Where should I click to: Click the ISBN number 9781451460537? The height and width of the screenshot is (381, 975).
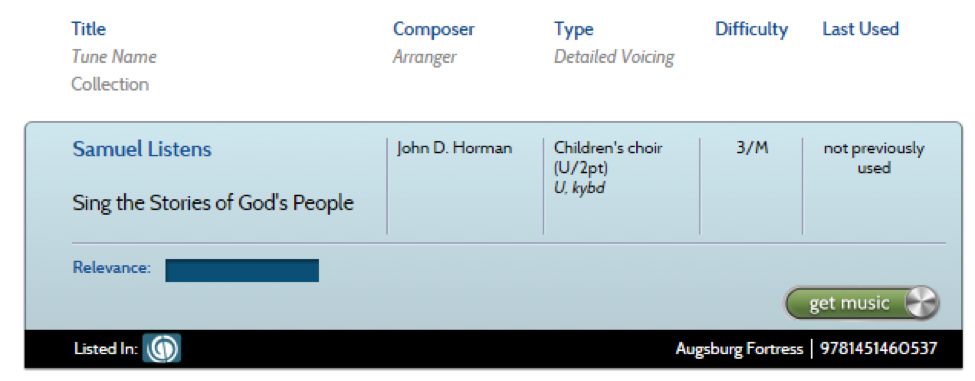click(x=879, y=349)
